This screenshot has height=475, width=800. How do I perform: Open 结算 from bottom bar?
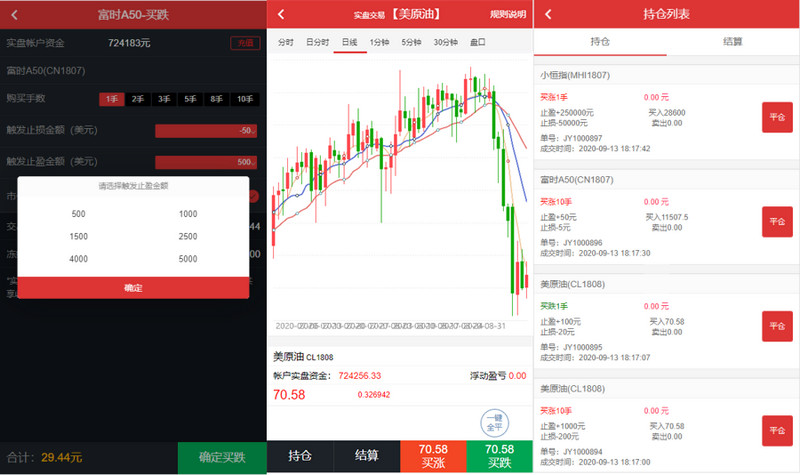tap(366, 456)
